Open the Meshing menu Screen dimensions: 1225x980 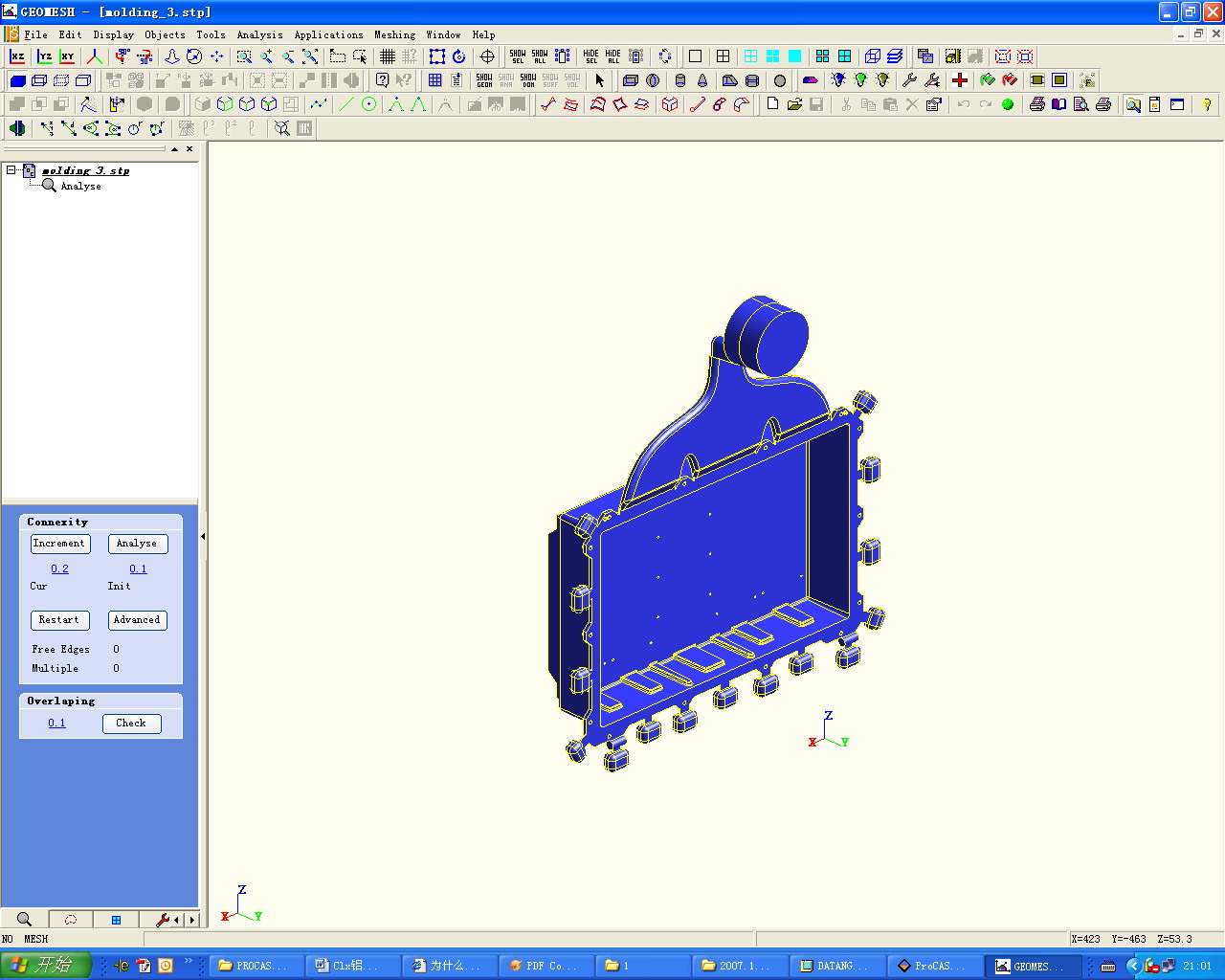click(395, 34)
